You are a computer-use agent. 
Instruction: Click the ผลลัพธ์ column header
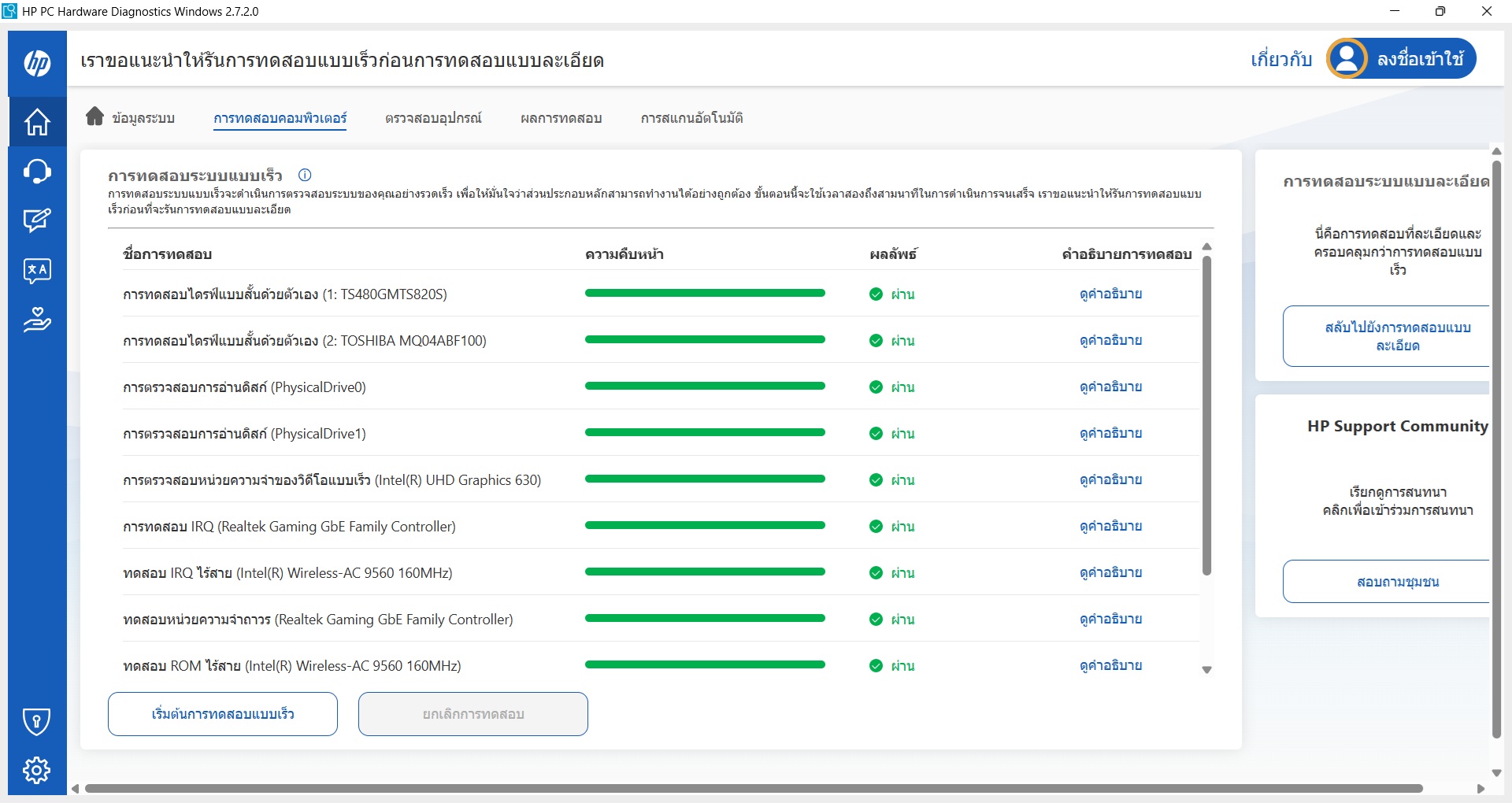(893, 254)
